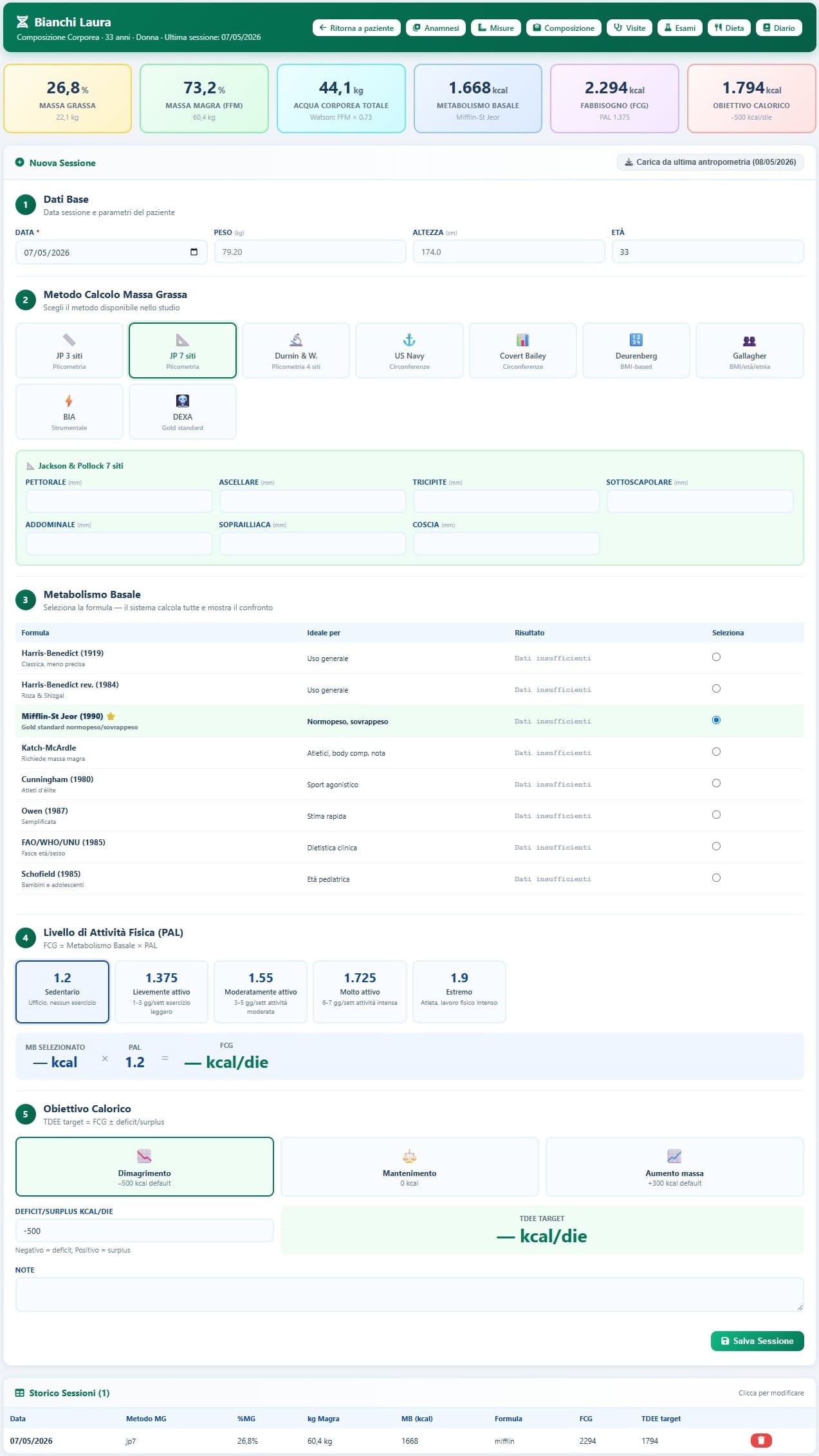
Task: Choose the BIA strumentale method
Action: pos(69,411)
